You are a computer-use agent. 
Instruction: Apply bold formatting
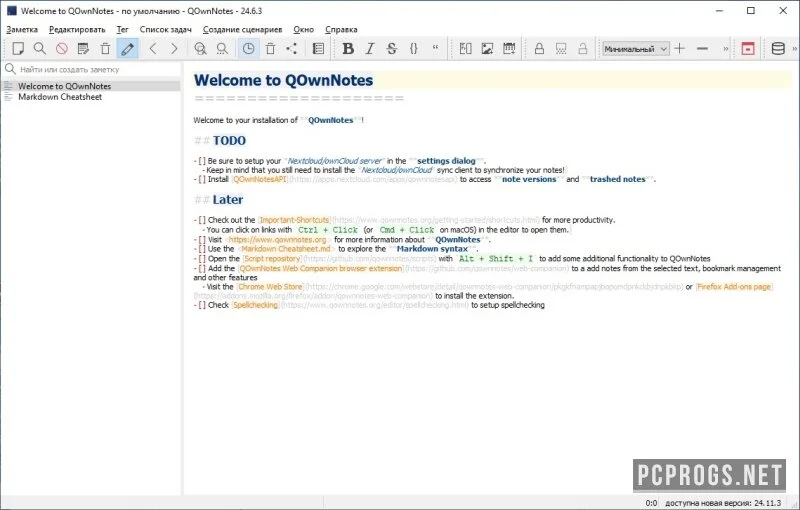pyautogui.click(x=348, y=48)
